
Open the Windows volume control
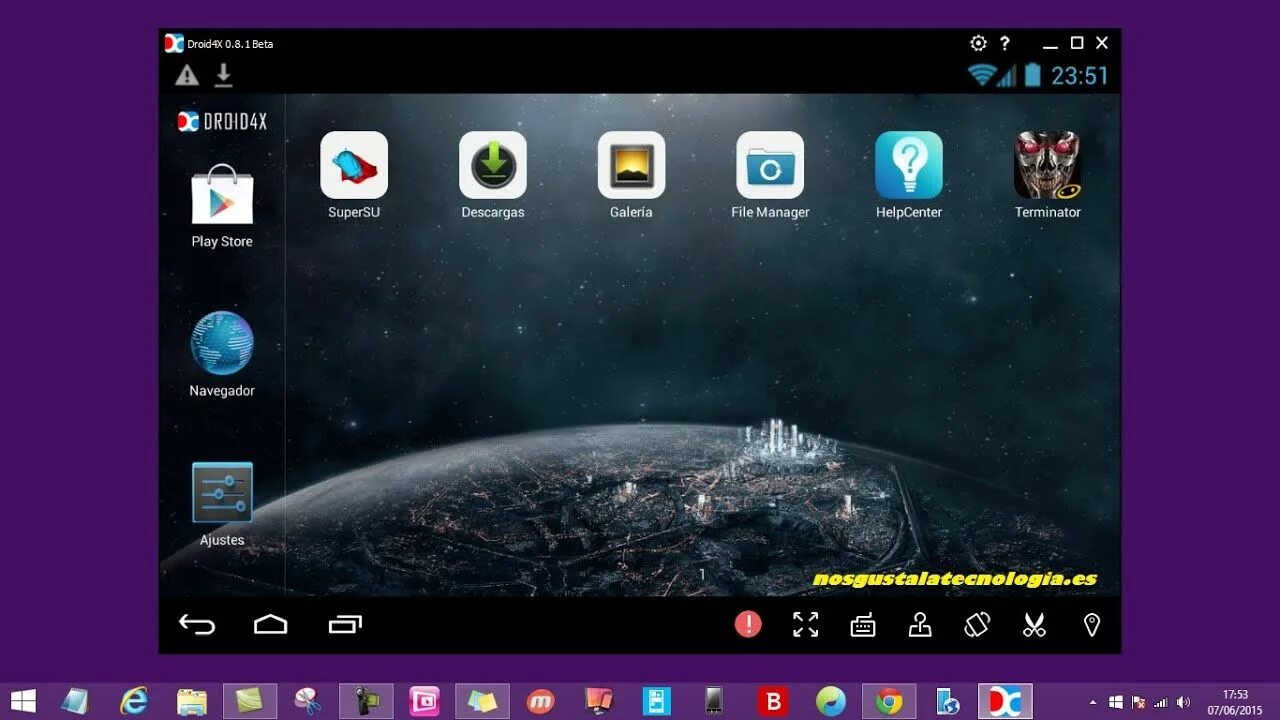pos(1184,702)
